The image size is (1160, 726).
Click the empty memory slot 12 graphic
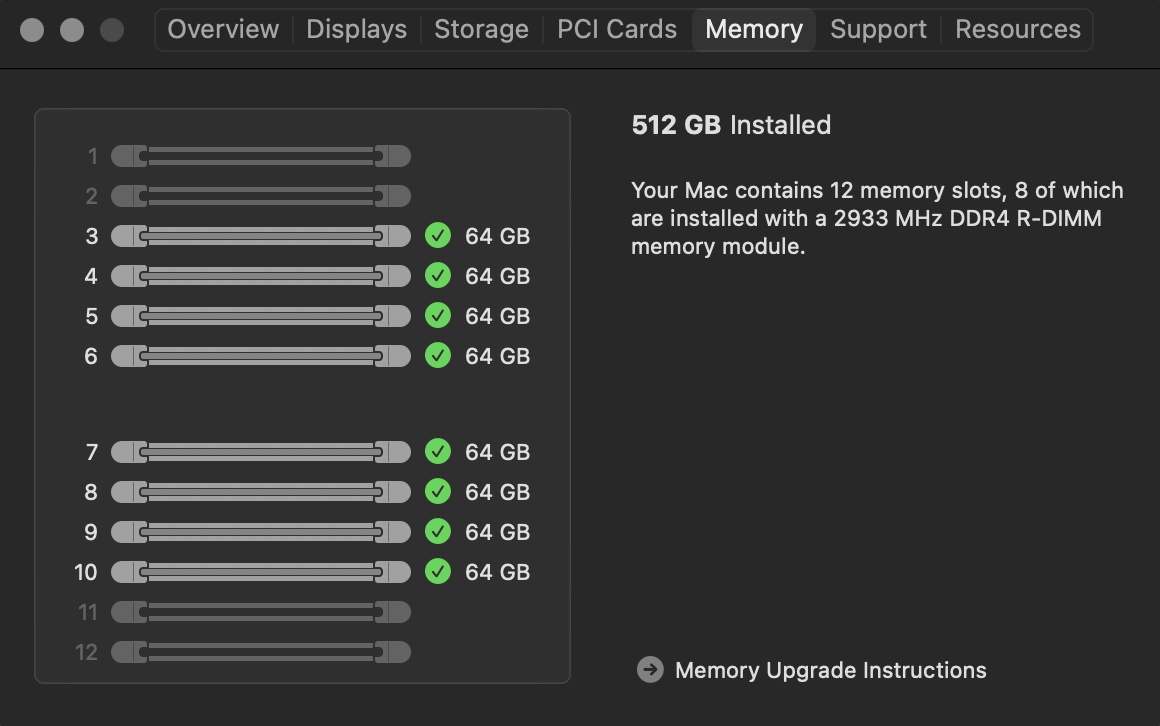pos(260,652)
